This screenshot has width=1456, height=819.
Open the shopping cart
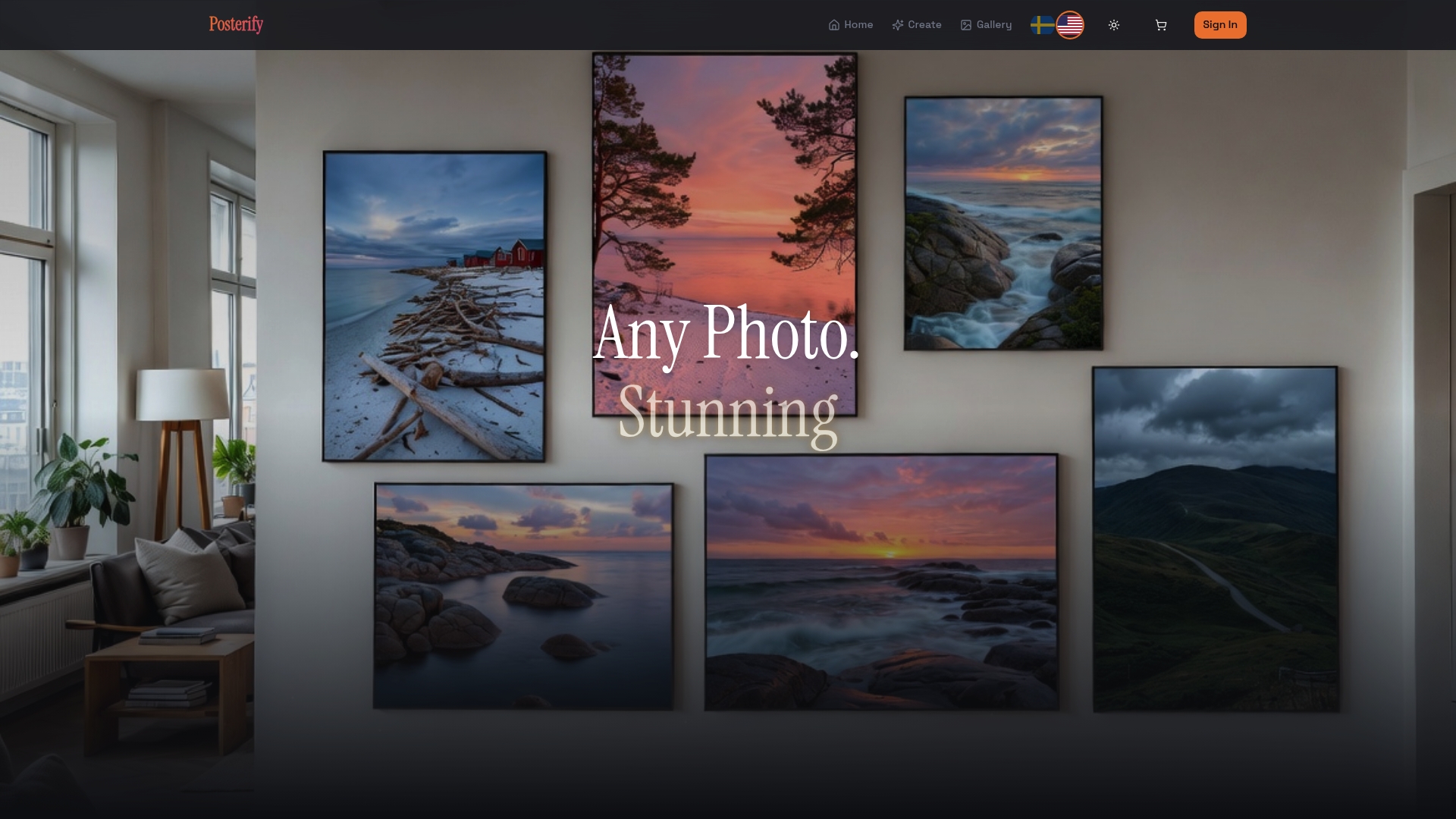click(x=1160, y=25)
